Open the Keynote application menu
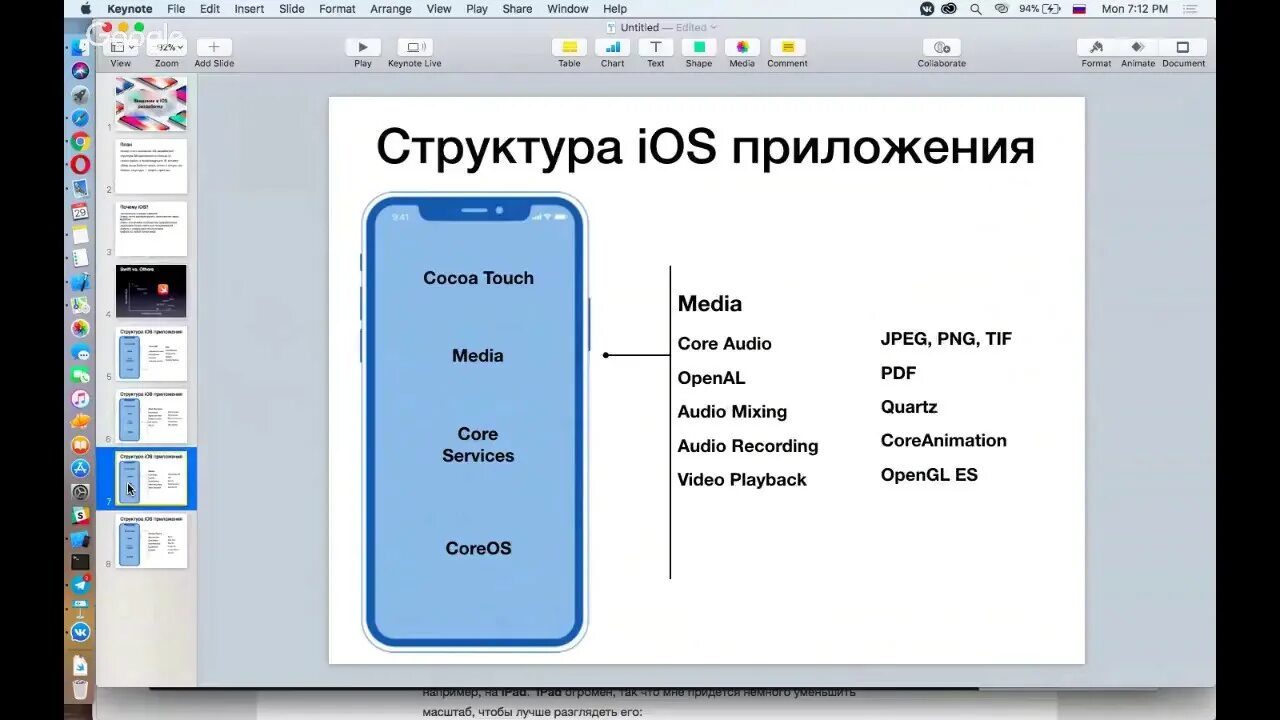This screenshot has height=720, width=1280. point(130,9)
